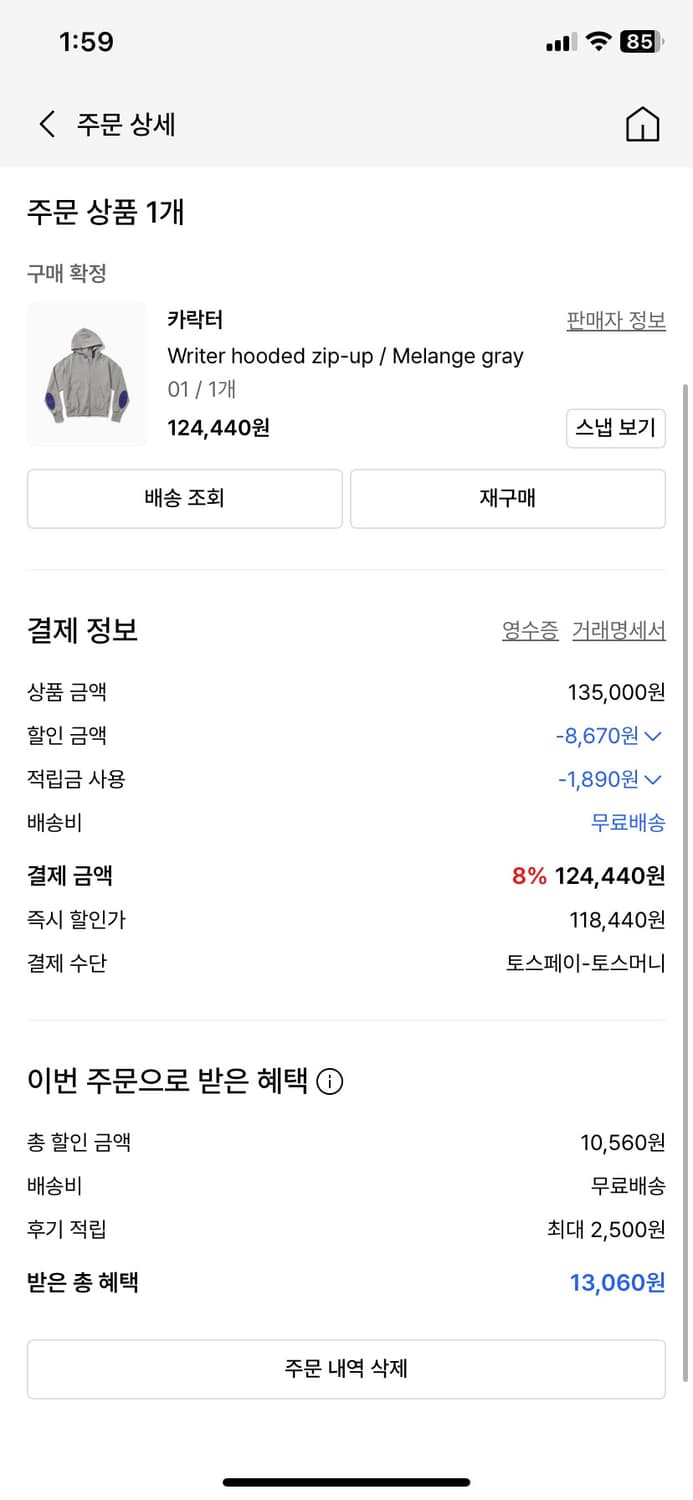This screenshot has height=1500, width=693.
Task: Tap 무료배송 free shipping label
Action: pos(630,822)
